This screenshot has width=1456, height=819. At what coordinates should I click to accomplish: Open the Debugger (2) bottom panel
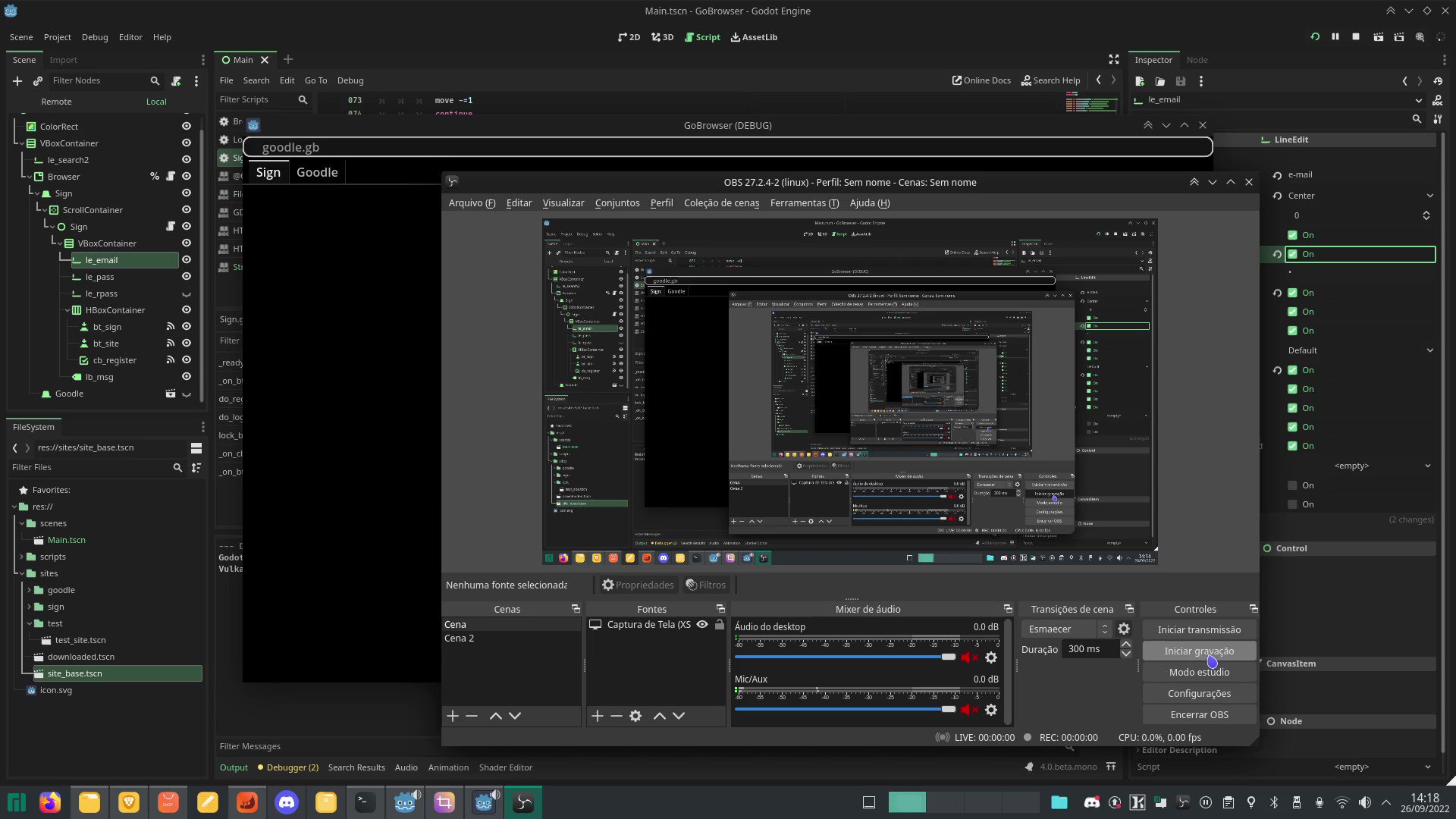pyautogui.click(x=288, y=767)
